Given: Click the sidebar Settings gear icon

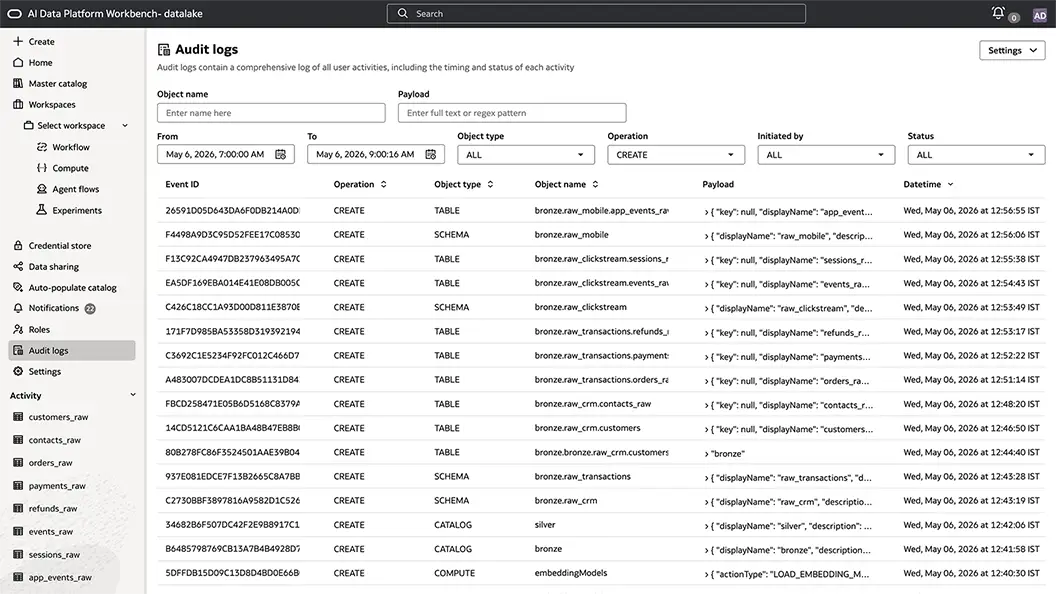Looking at the screenshot, I should [18, 371].
